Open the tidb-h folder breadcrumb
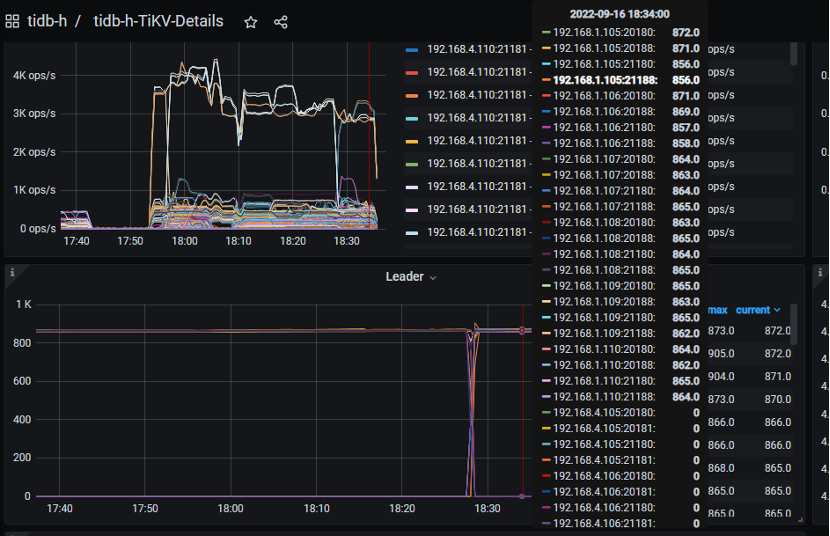This screenshot has width=830, height=536. pyautogui.click(x=47, y=21)
